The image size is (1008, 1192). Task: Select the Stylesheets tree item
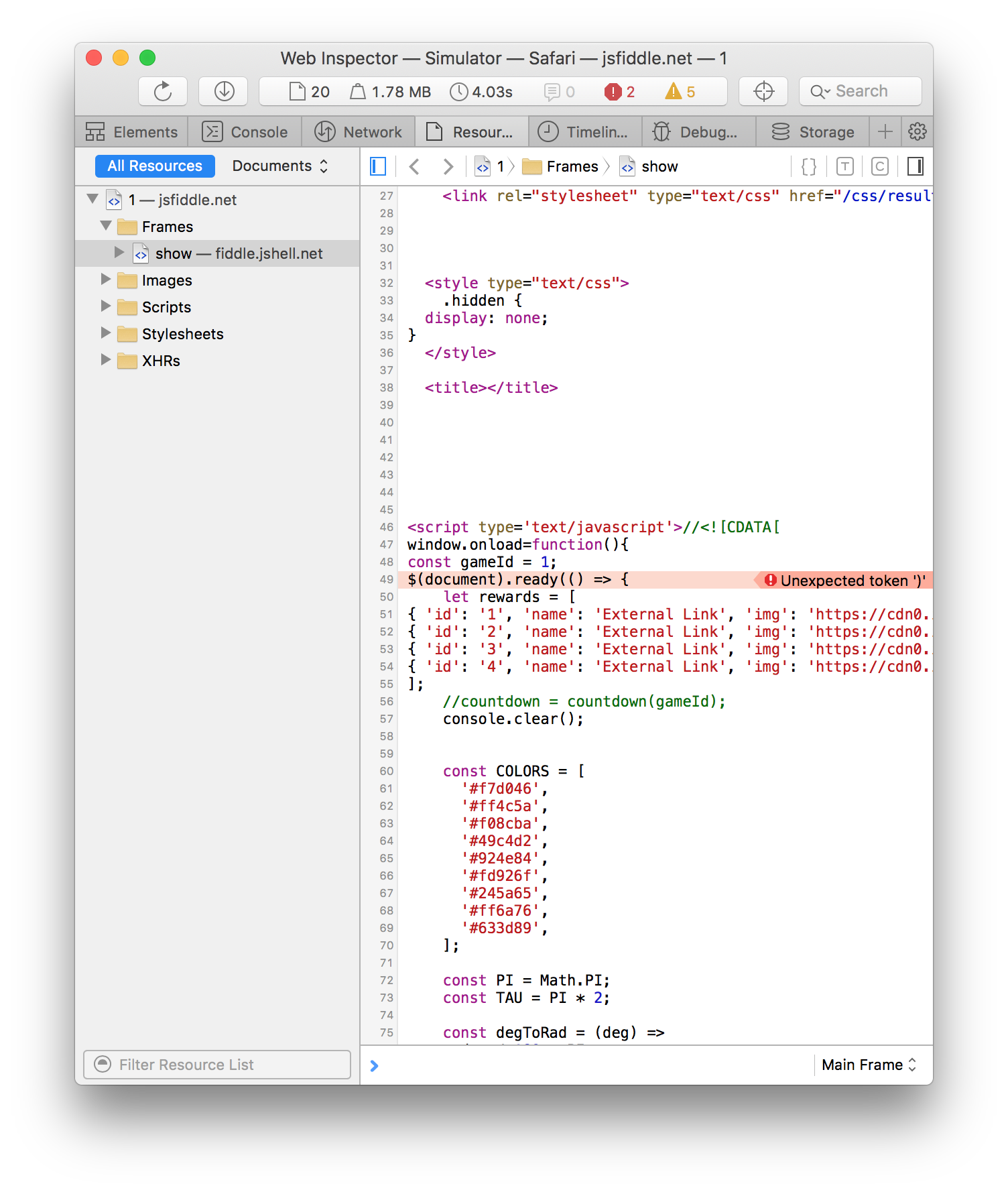pyautogui.click(x=218, y=334)
